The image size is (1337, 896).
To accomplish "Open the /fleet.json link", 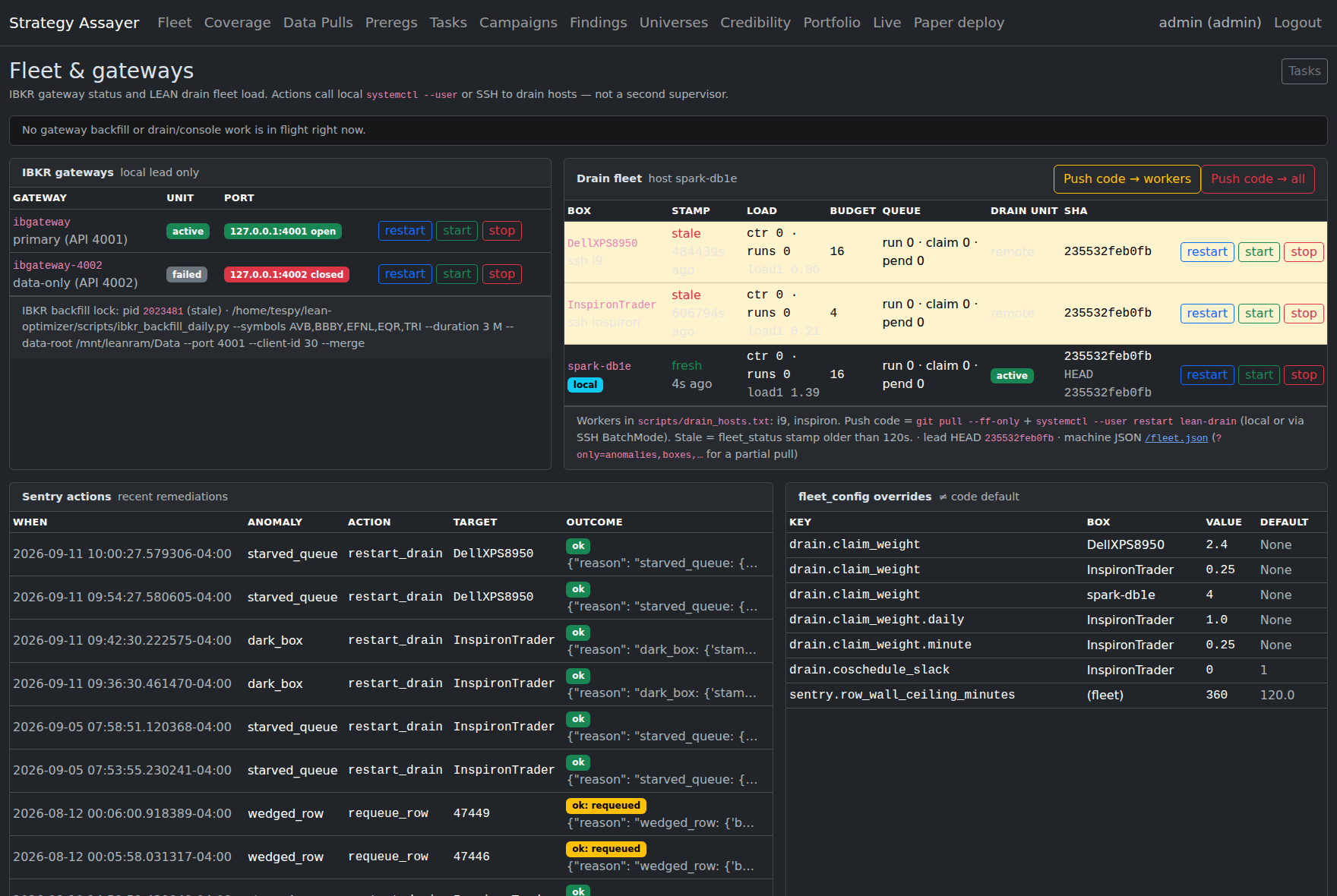I will pos(1176,438).
